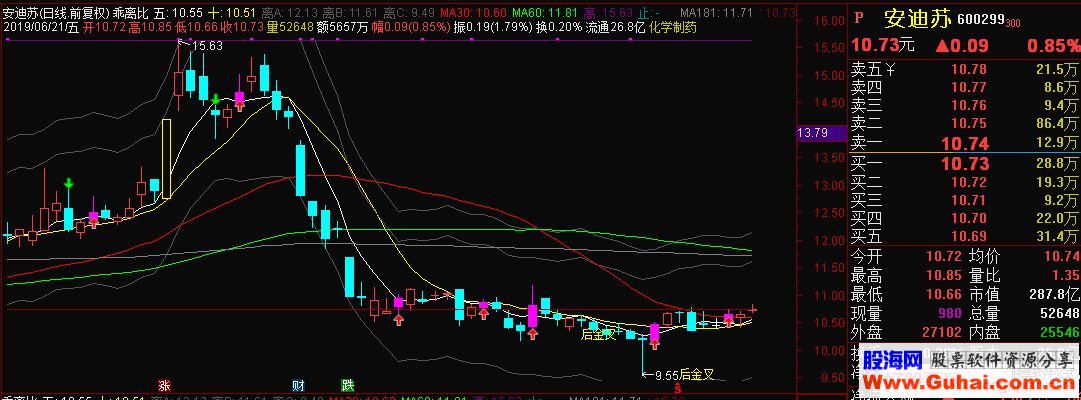This screenshot has width=1081, height=400.
Task: Click the 今开 10.72 value
Action: click(942, 256)
